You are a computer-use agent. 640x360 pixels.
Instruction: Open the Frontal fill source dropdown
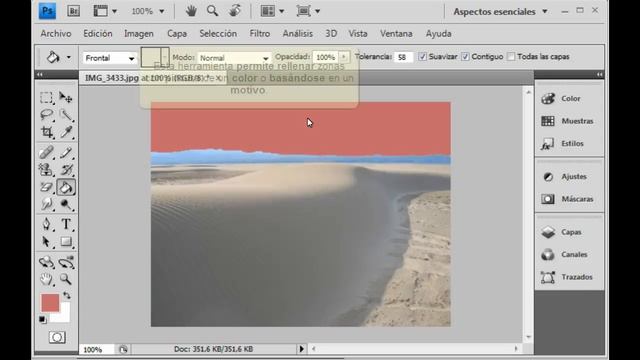[x=109, y=58]
